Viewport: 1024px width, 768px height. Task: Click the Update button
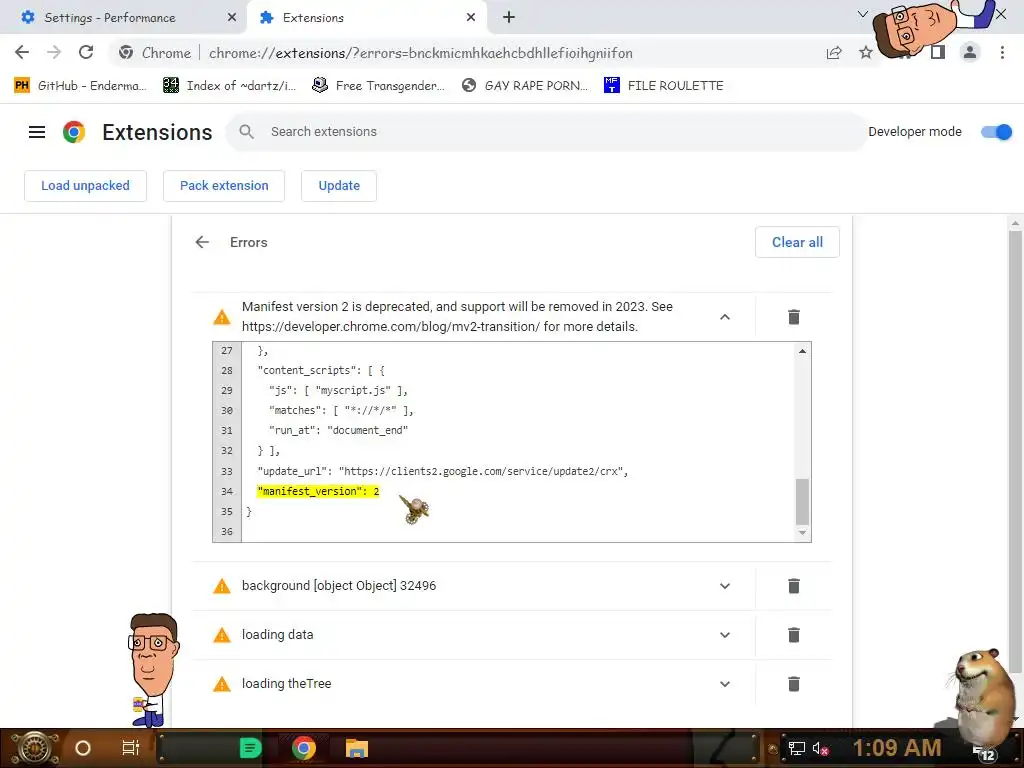pyautogui.click(x=339, y=186)
